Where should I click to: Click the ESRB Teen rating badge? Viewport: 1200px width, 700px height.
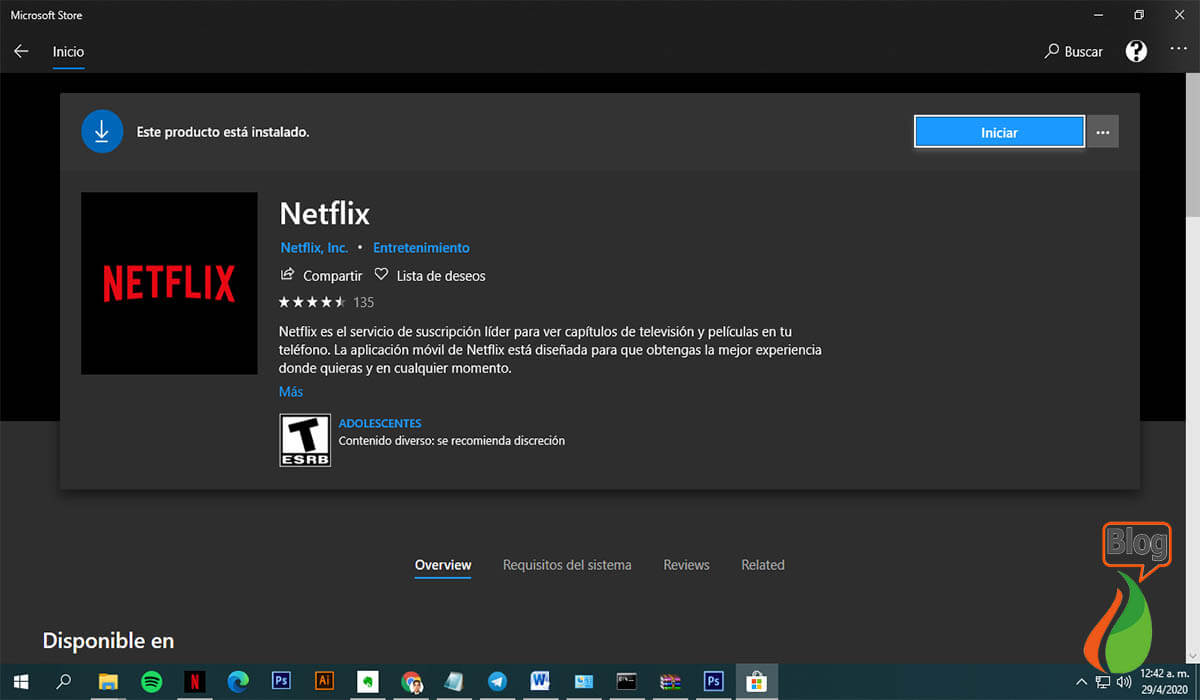pos(305,440)
